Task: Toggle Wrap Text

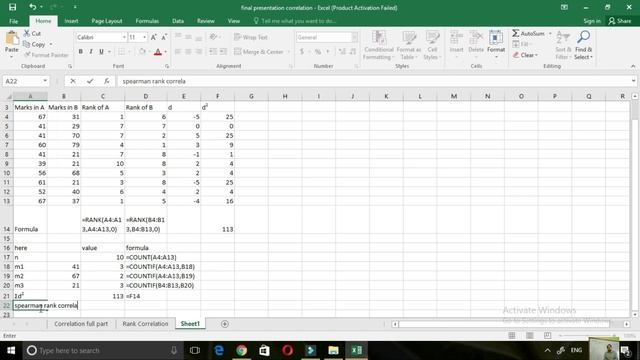Action: (x=251, y=37)
